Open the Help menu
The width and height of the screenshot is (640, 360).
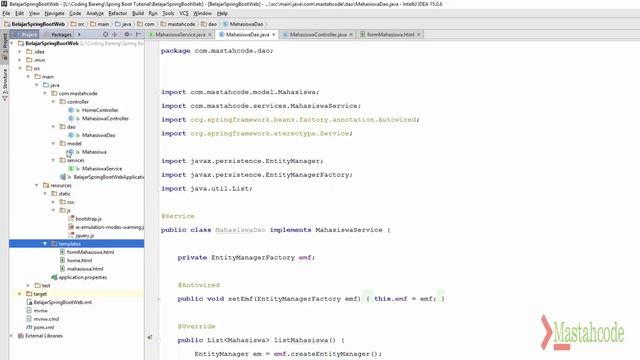coord(222,13)
